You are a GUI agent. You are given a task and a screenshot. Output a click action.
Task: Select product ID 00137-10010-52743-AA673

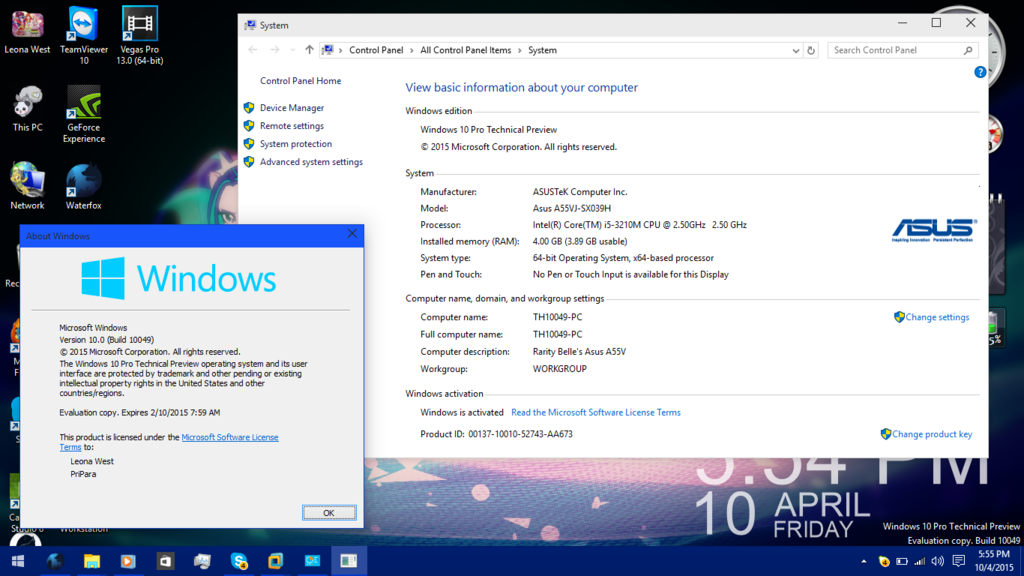click(520, 434)
